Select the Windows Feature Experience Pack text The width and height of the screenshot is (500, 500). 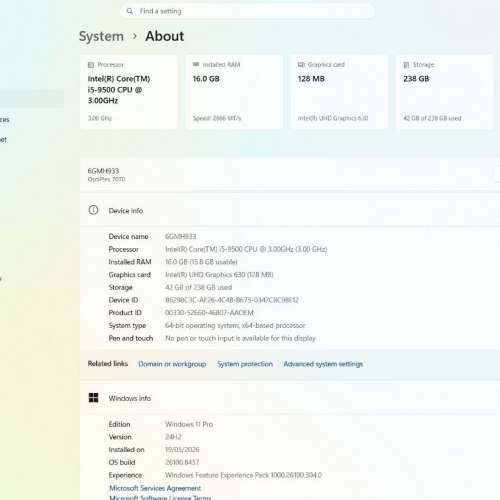[x=243, y=475]
